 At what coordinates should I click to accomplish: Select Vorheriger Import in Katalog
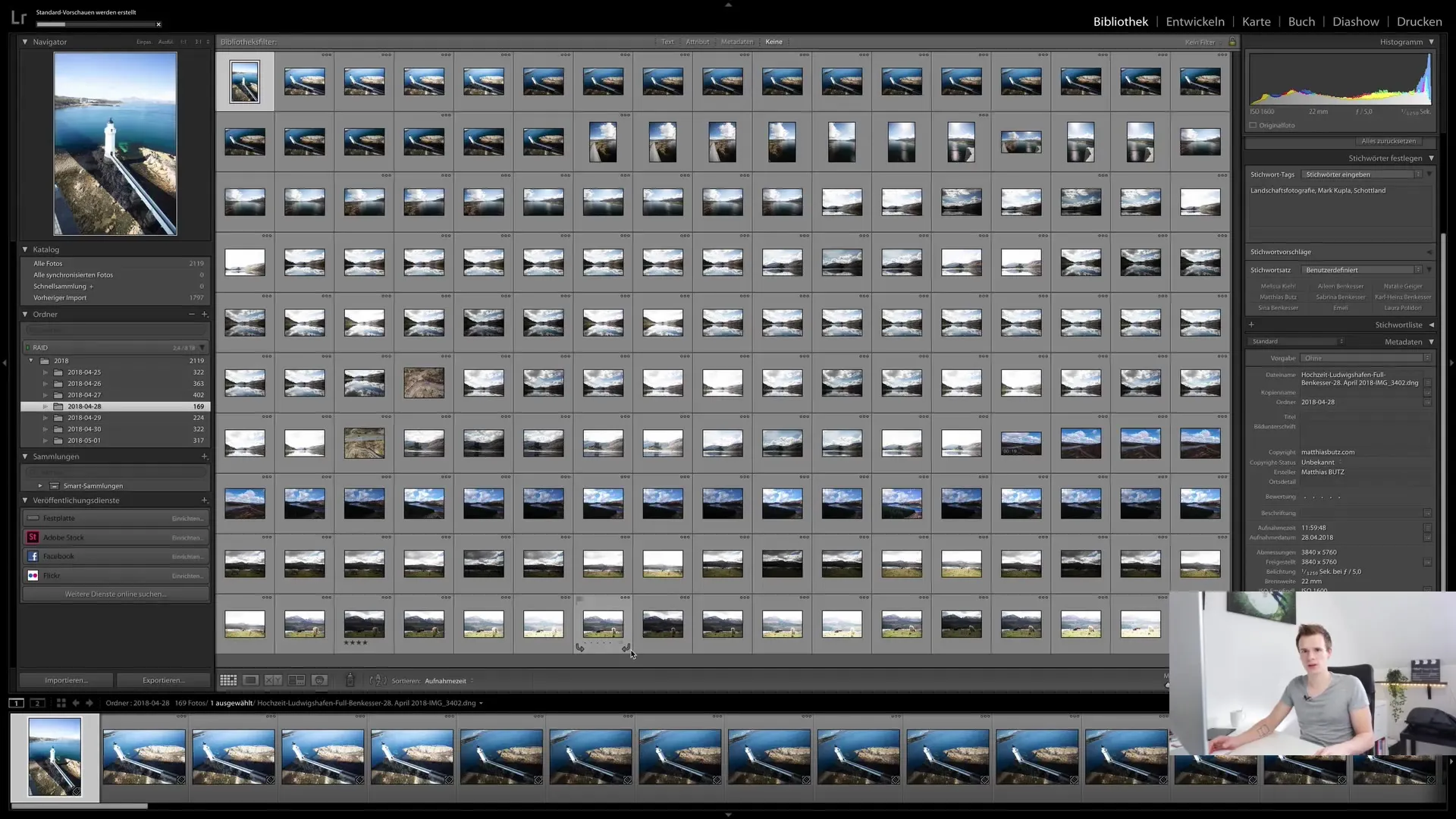pos(115,298)
